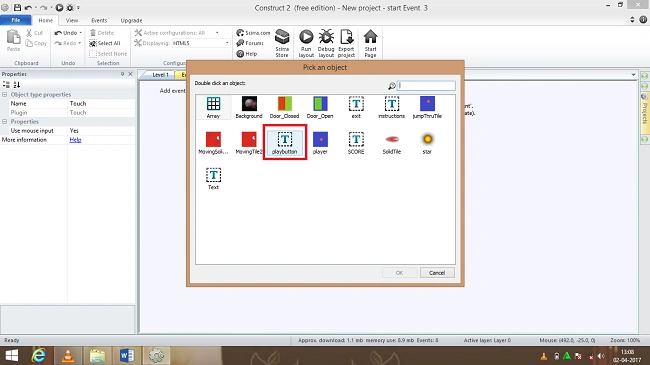Viewport: 650px width, 365px height.
Task: Click the Name property value Touch
Action: coord(101,104)
